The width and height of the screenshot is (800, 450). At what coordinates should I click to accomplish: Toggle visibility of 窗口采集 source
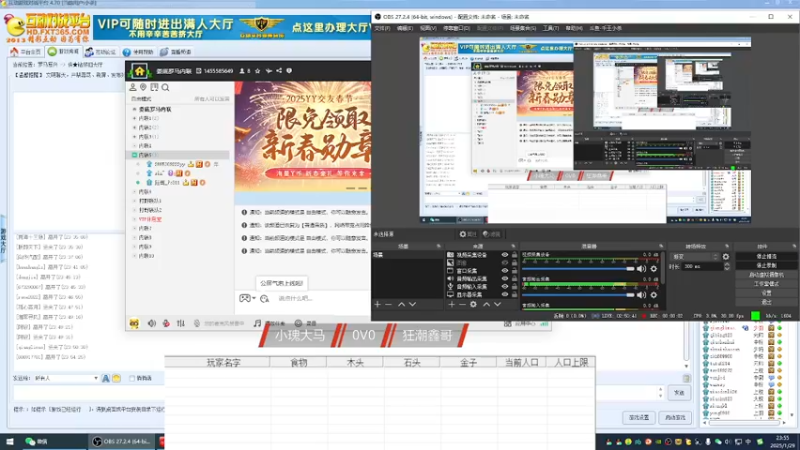point(505,271)
